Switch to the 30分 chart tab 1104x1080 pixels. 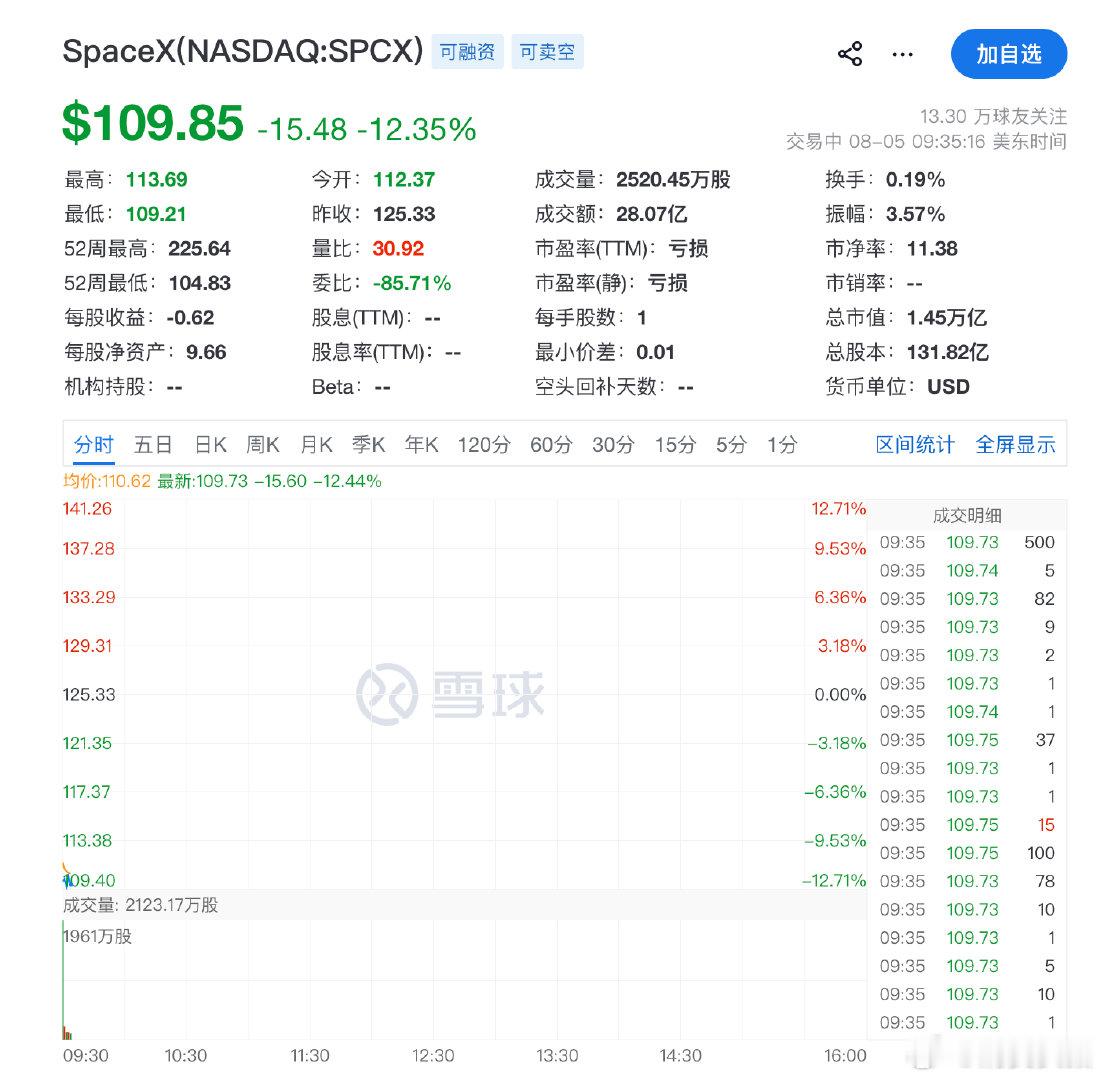pos(613,445)
